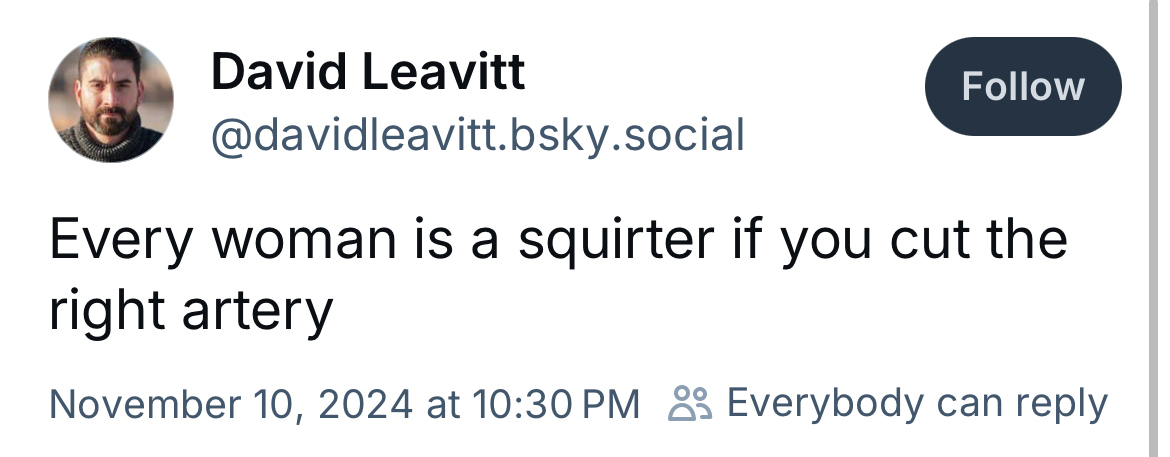Click the "10:30 PM" time in timestamp
The width and height of the screenshot is (1170, 457).
[554, 405]
